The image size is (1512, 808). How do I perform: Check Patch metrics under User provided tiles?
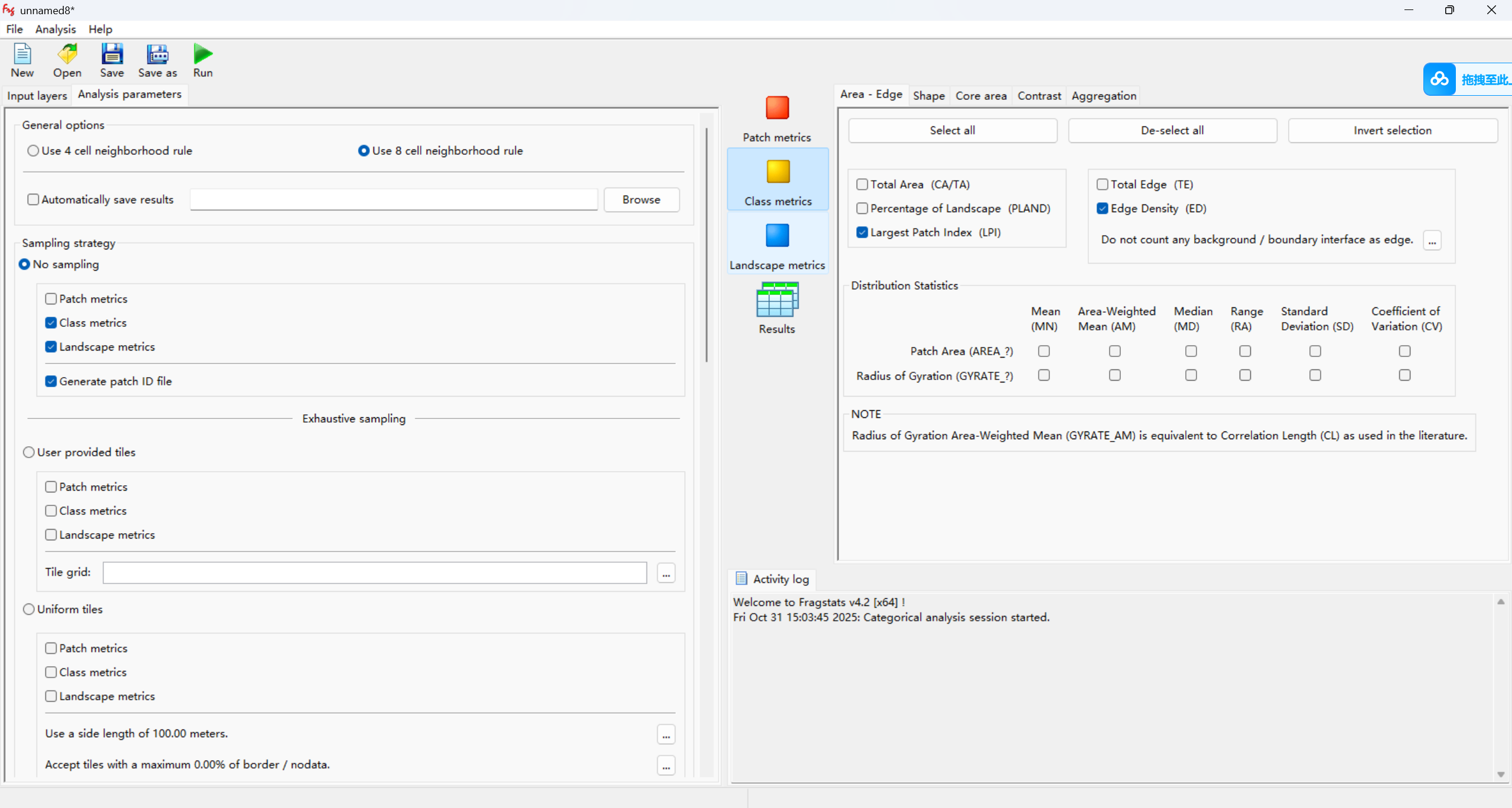(51, 487)
